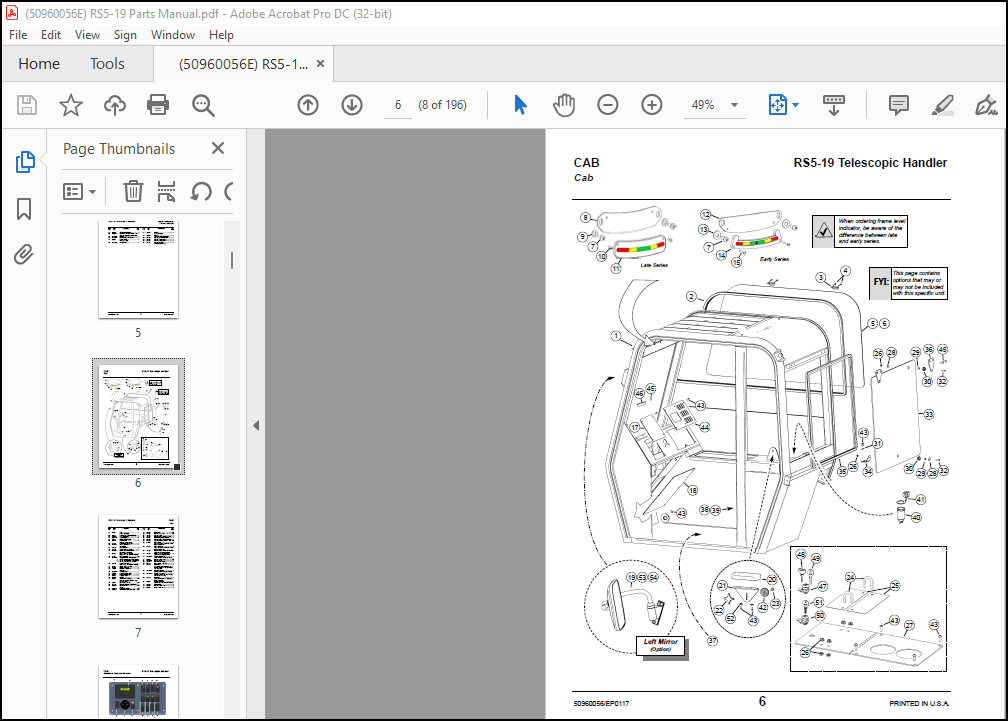The height and width of the screenshot is (721, 1008).
Task: Open the View menu
Action: (x=87, y=35)
